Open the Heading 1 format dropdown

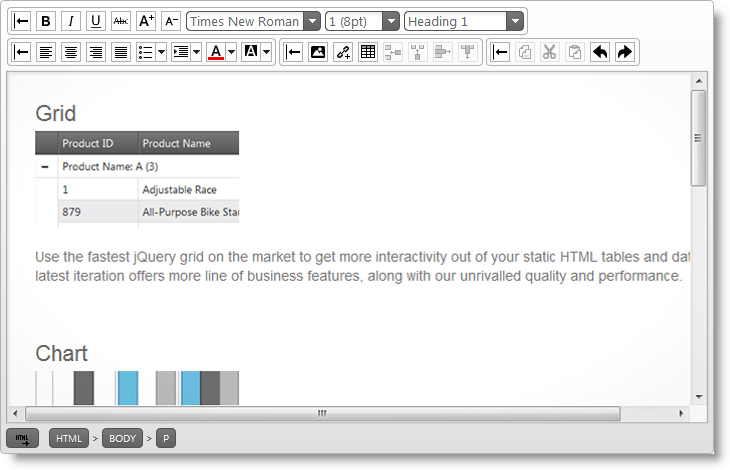[514, 21]
